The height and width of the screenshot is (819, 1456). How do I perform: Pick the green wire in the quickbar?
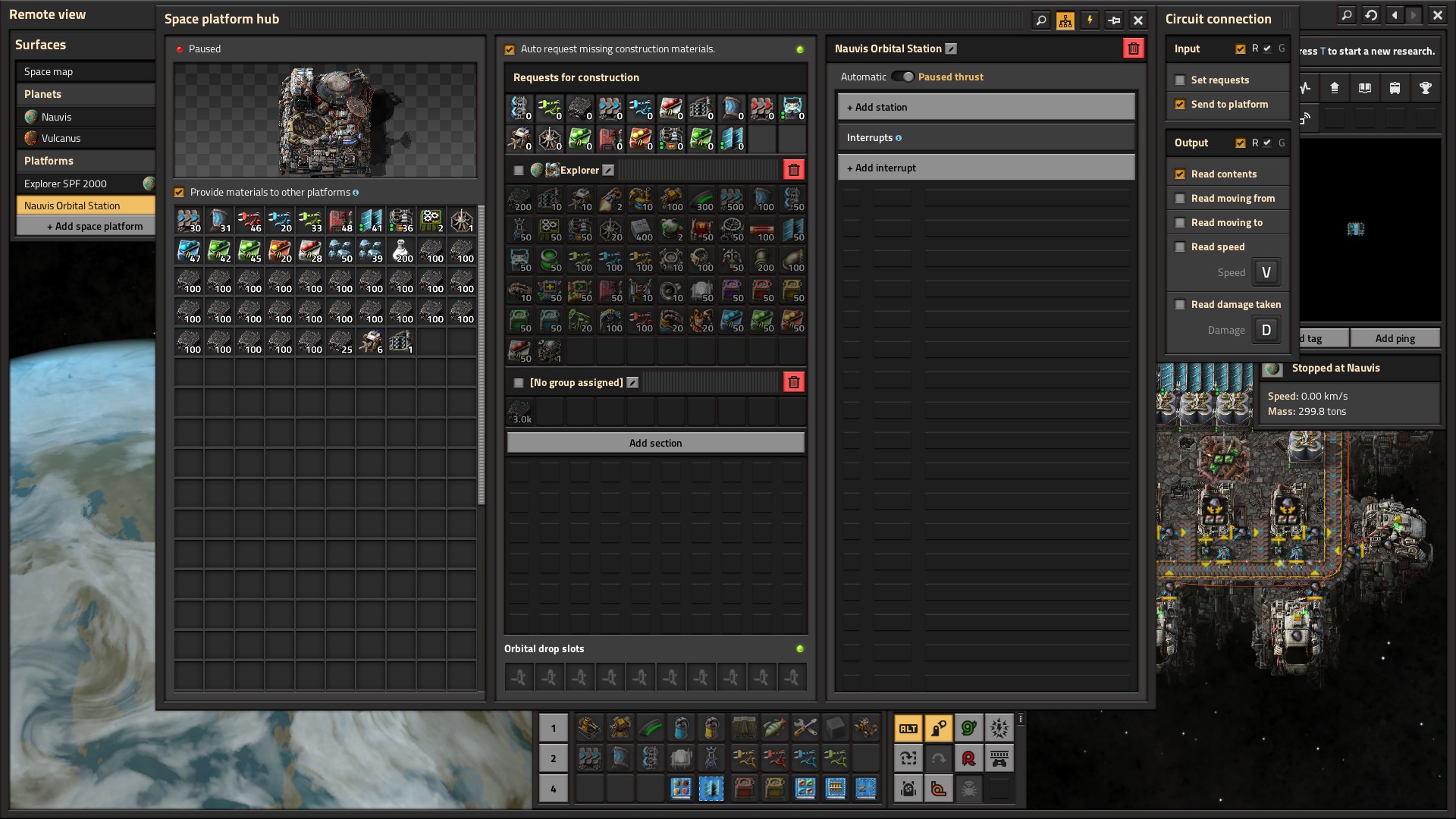651,729
